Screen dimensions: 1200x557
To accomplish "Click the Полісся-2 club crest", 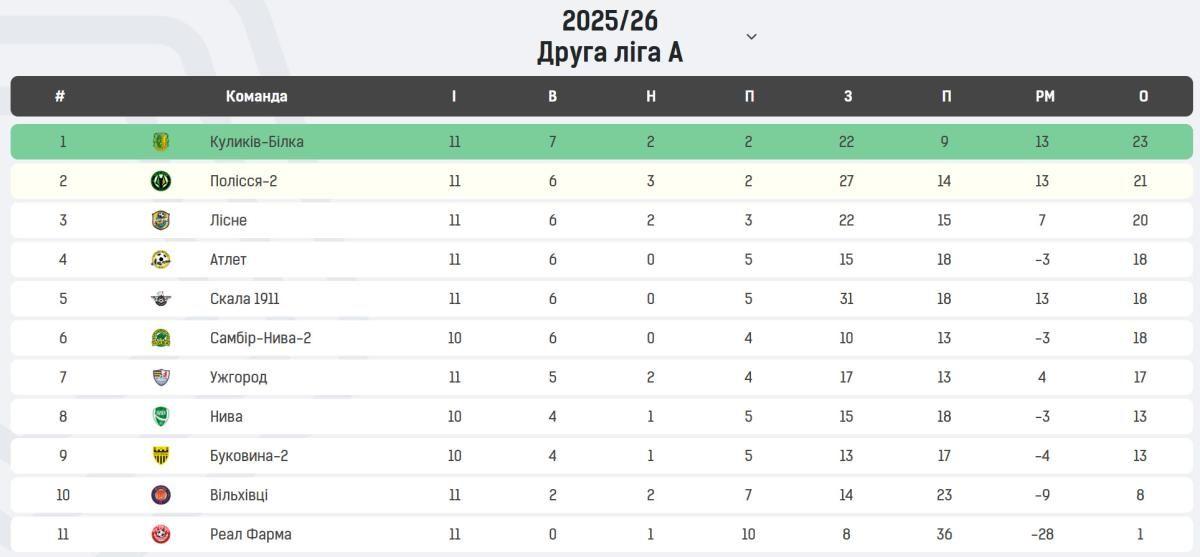I will 161,181.
